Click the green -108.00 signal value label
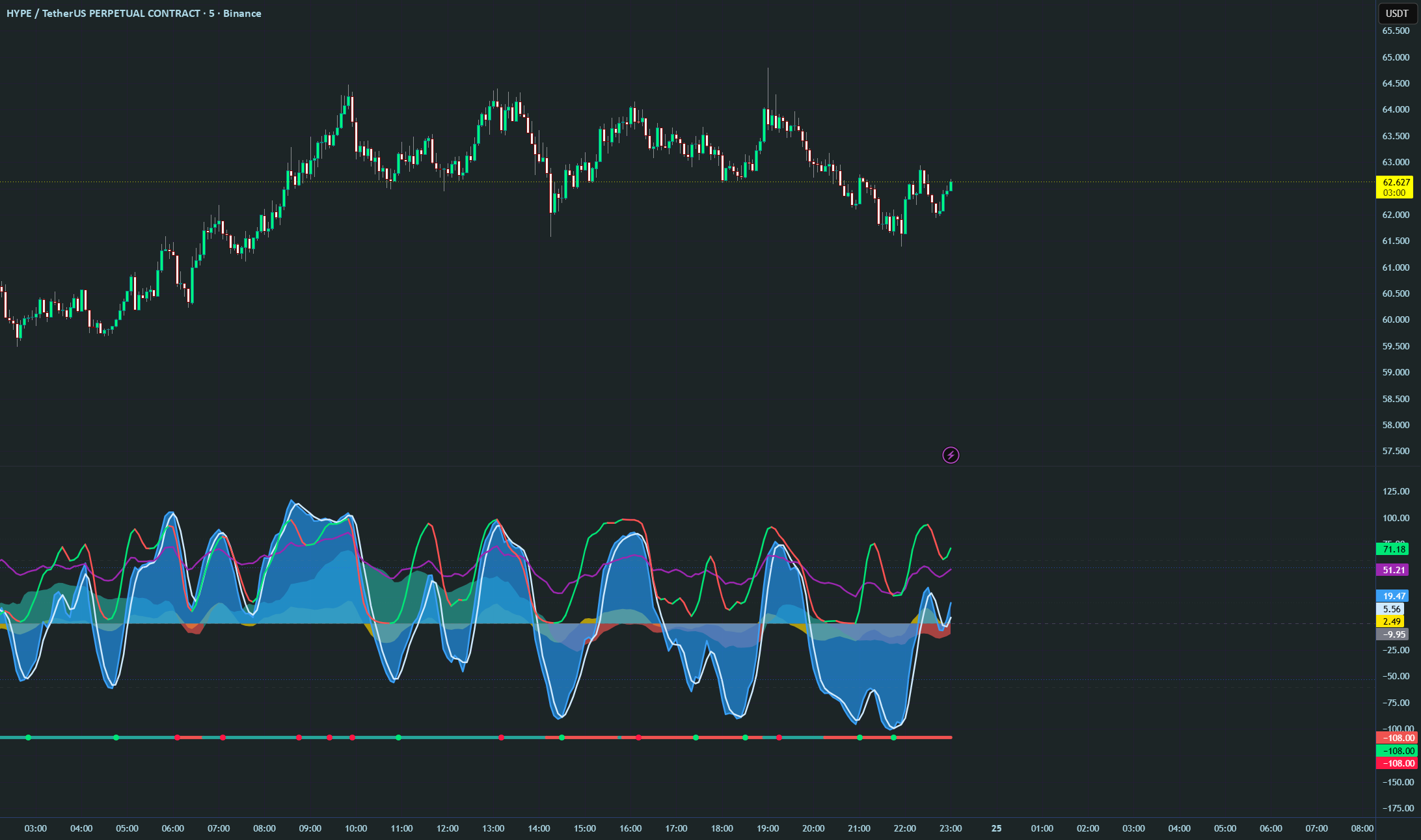The width and height of the screenshot is (1421, 840). point(1396,751)
